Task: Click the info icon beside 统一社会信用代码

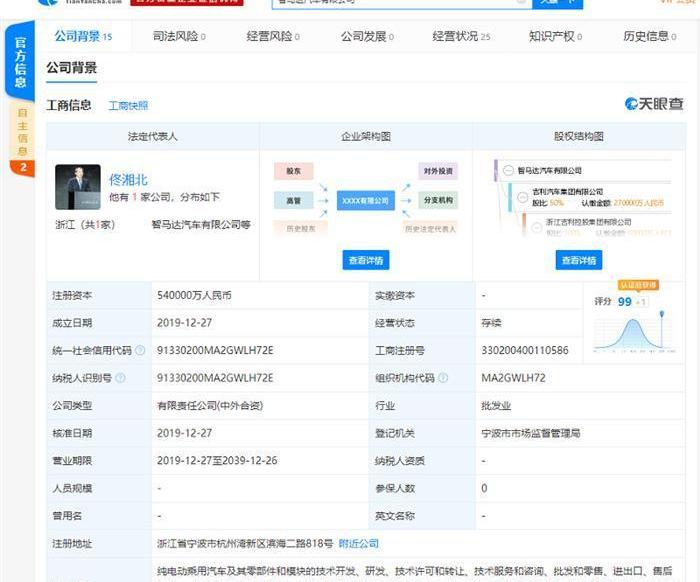Action: 140,351
